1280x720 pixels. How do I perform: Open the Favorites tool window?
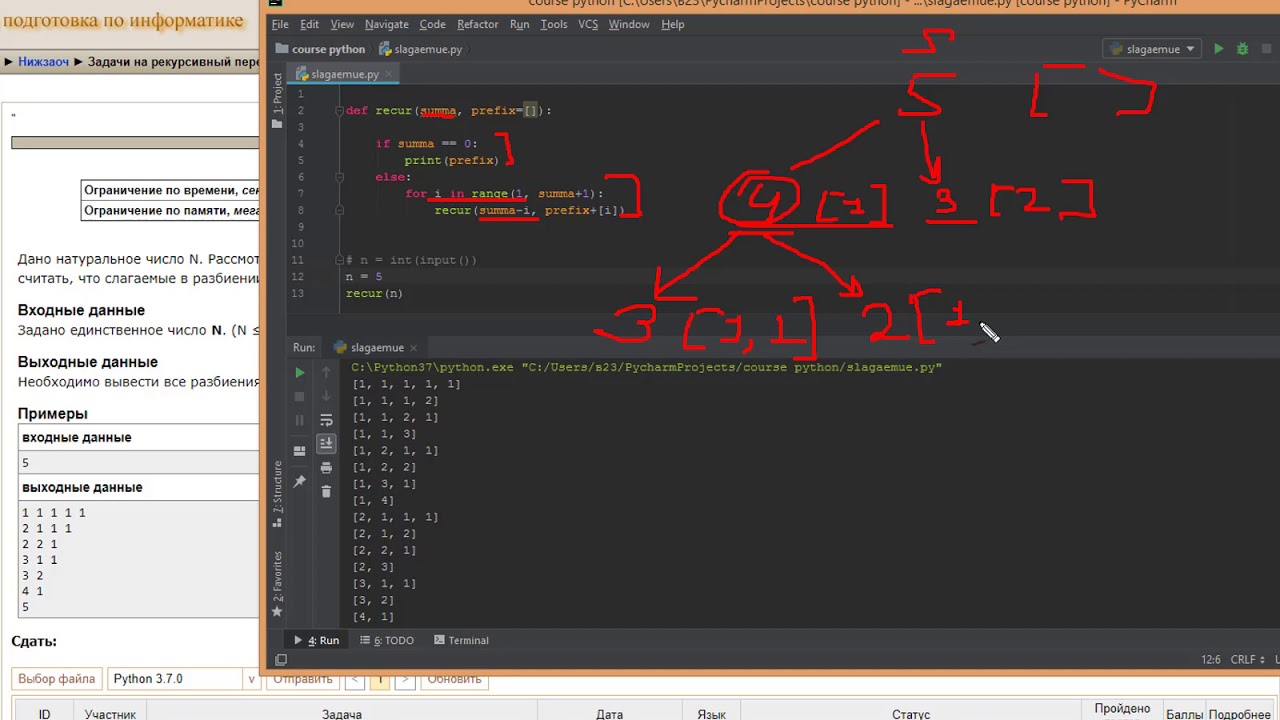point(278,583)
